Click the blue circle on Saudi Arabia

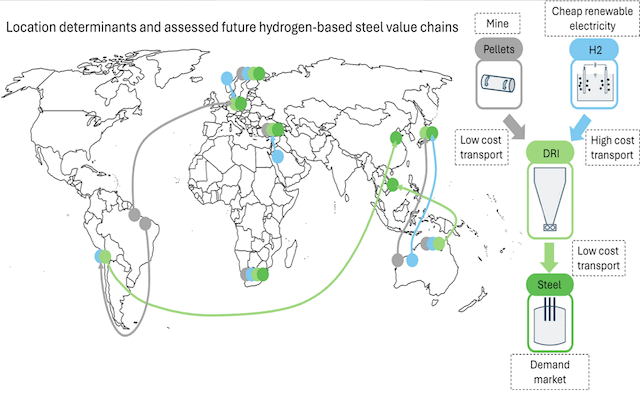(x=278, y=156)
